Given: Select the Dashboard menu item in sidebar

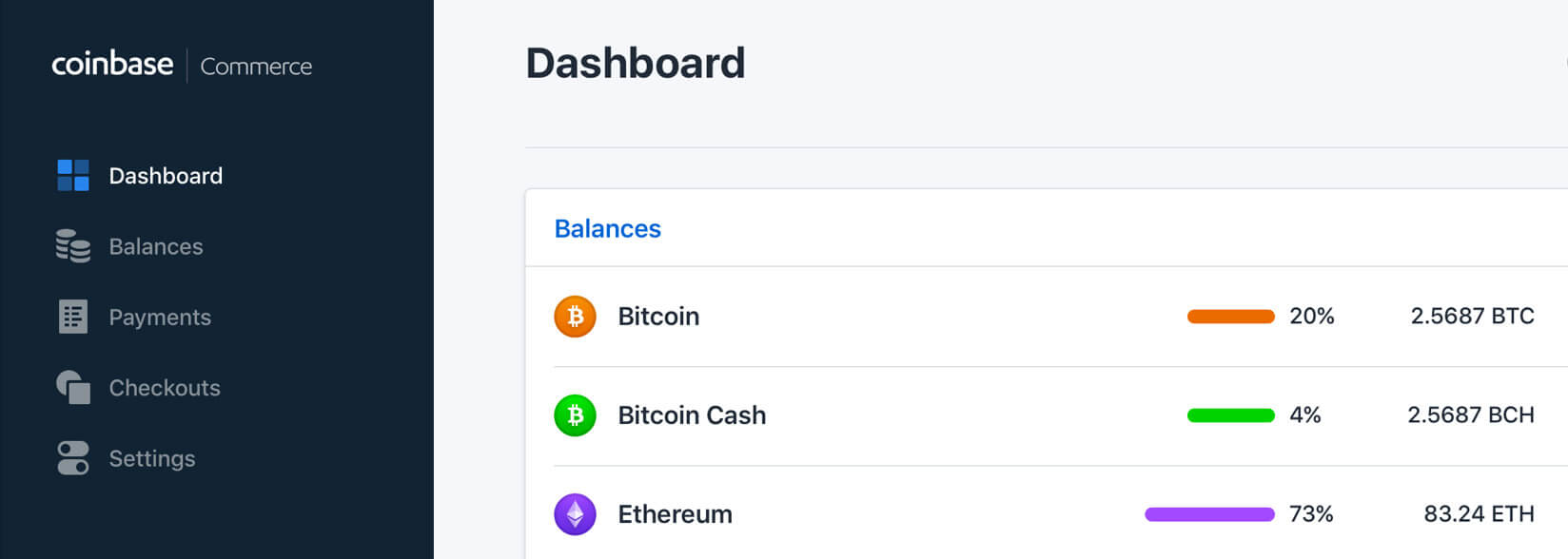Looking at the screenshot, I should (x=166, y=175).
